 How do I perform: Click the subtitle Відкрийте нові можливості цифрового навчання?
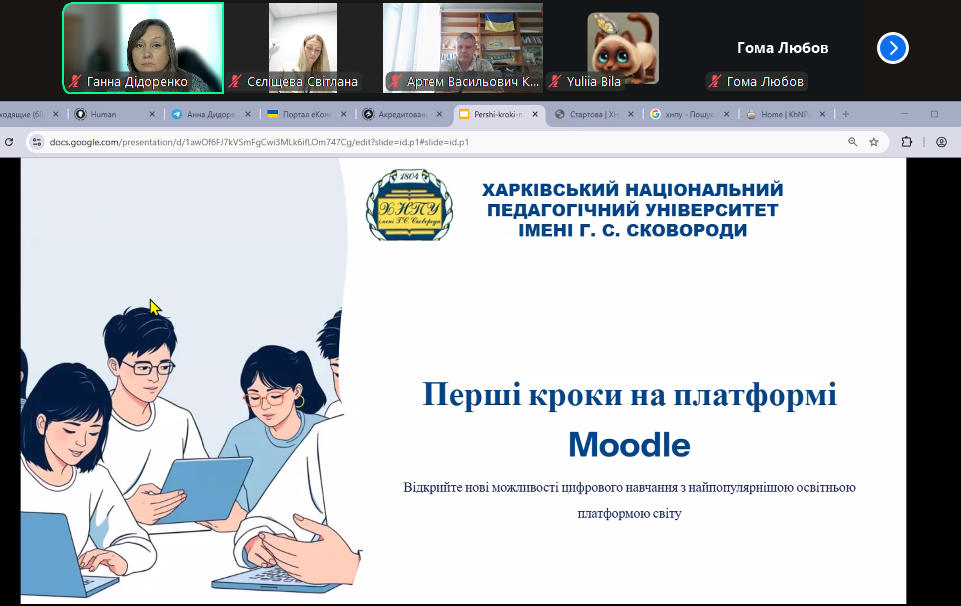click(629, 500)
